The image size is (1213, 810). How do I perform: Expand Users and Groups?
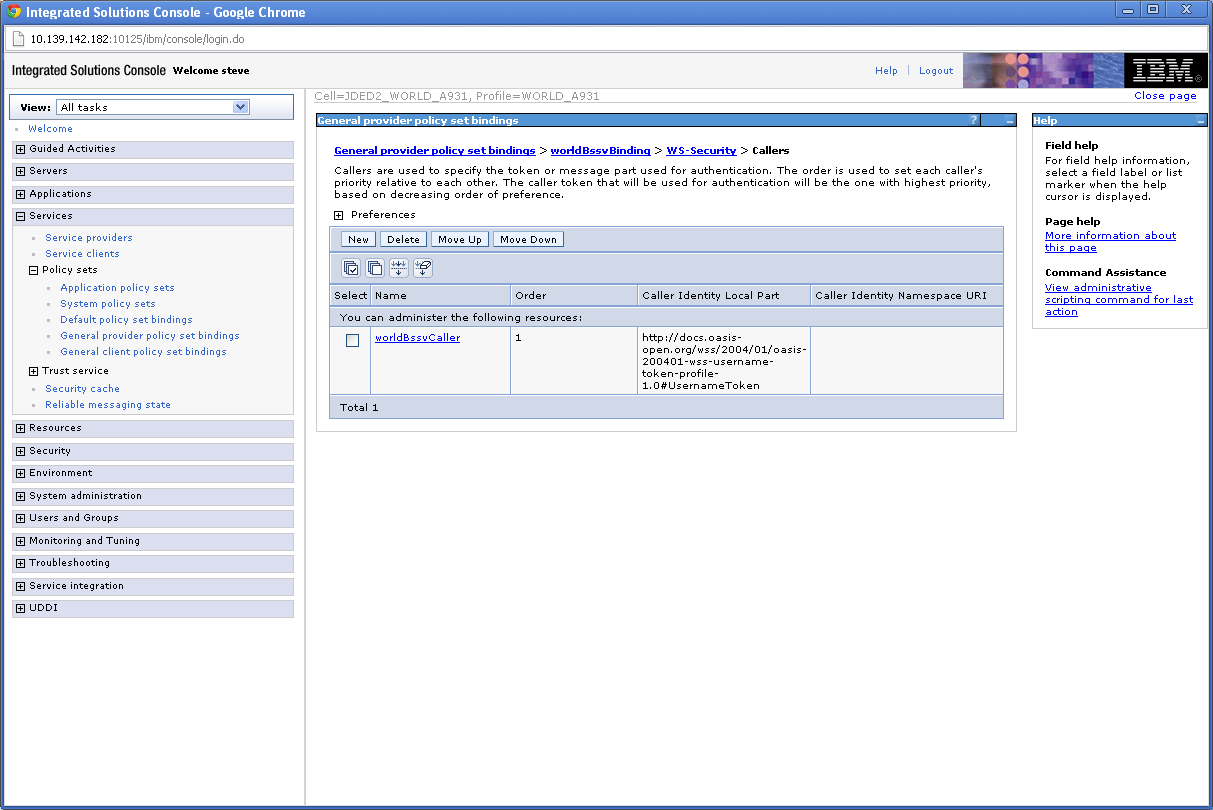click(21, 518)
